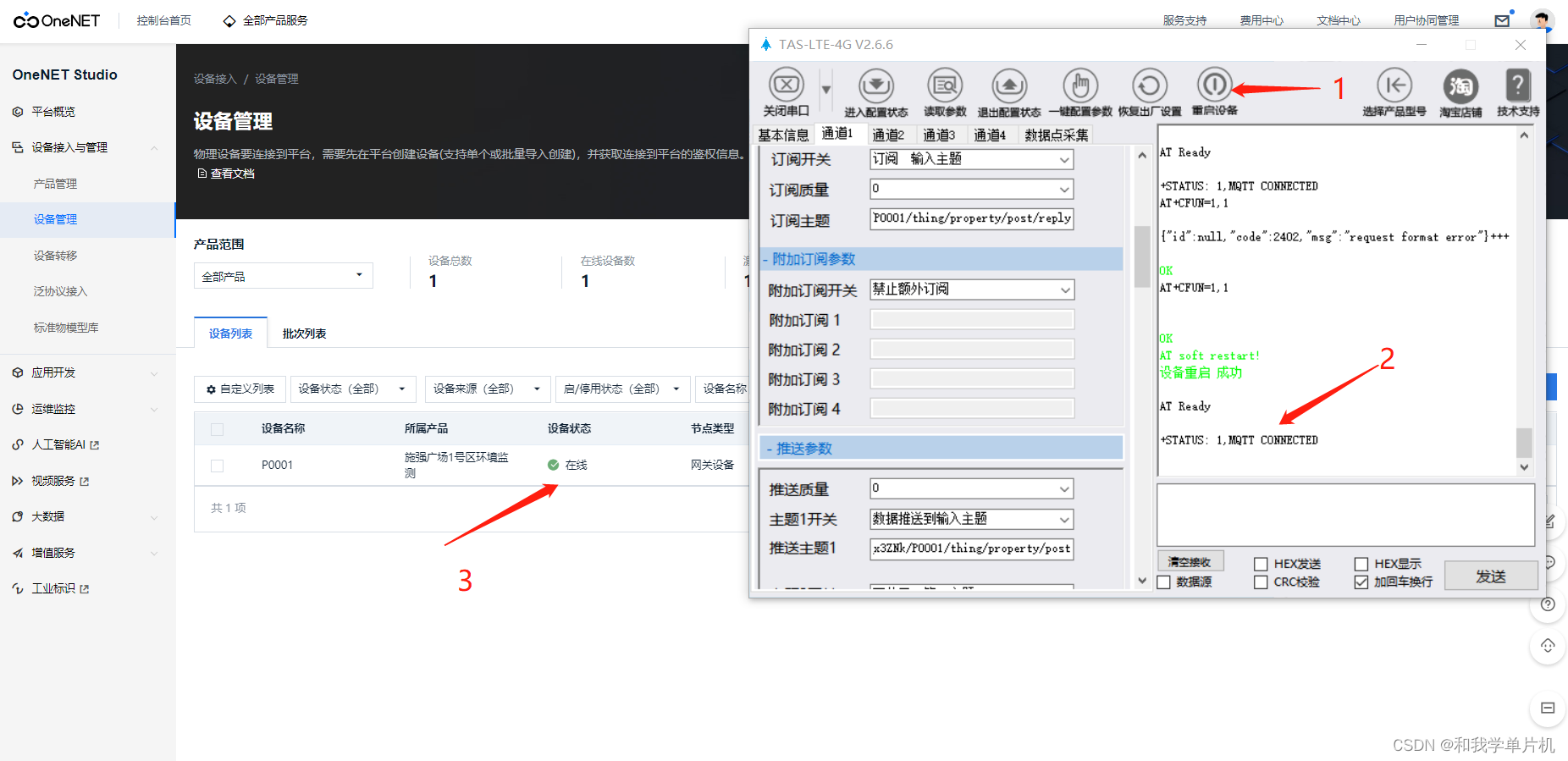Open the 订阅质量 dropdown
This screenshot has height=761, width=1568.
[x=972, y=189]
